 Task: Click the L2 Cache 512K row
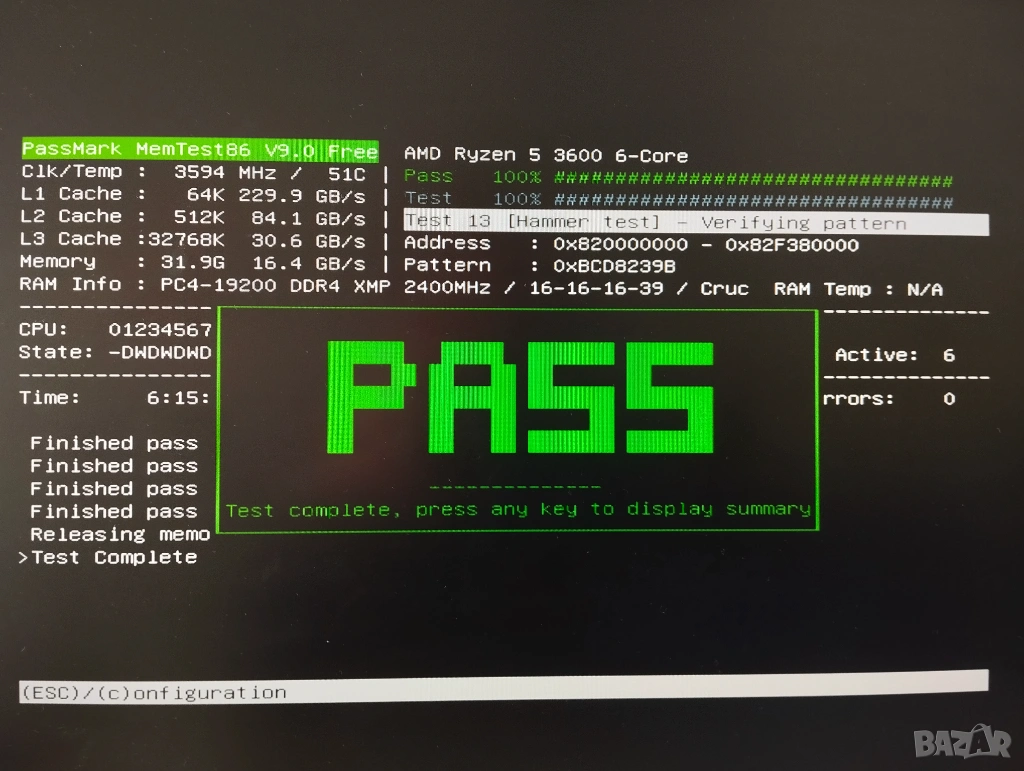193,217
